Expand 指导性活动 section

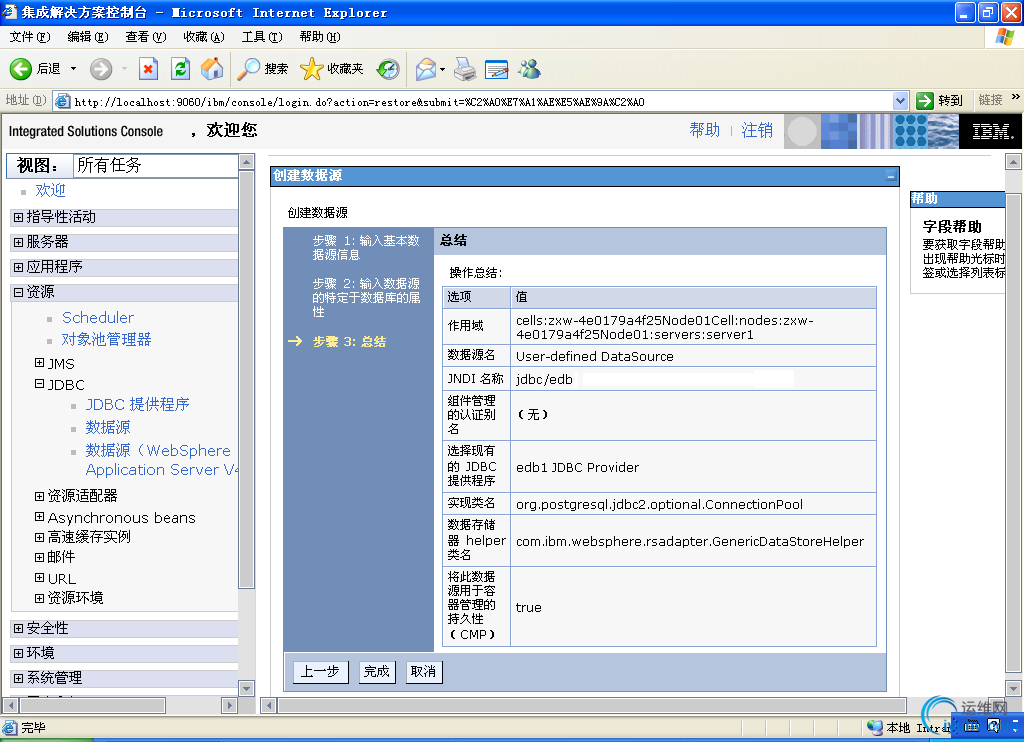coord(18,217)
